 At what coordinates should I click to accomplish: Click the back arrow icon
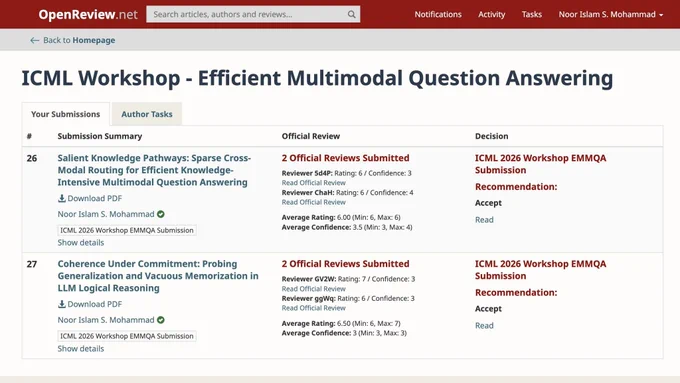[x=35, y=40]
